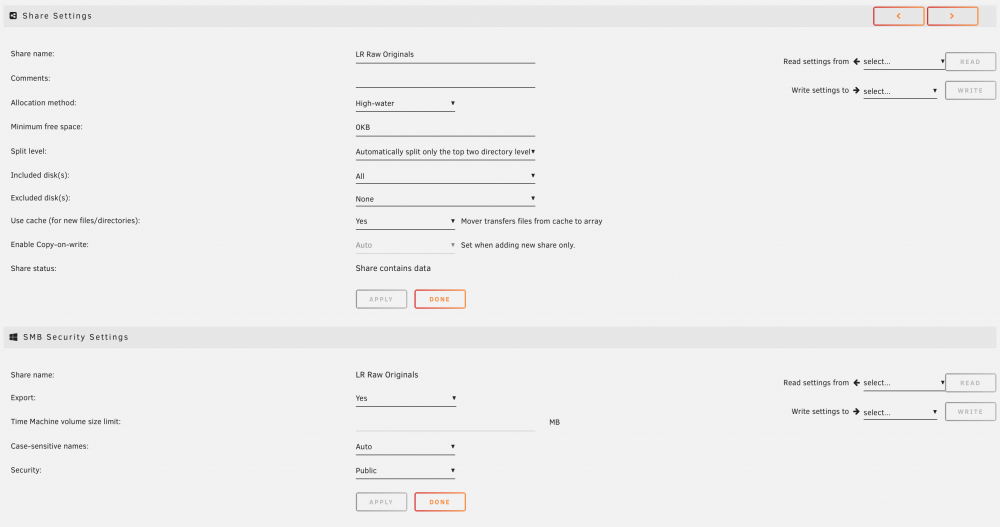The image size is (1000, 527).
Task: Click the Write button in SMB Security Settings
Action: [x=970, y=412]
